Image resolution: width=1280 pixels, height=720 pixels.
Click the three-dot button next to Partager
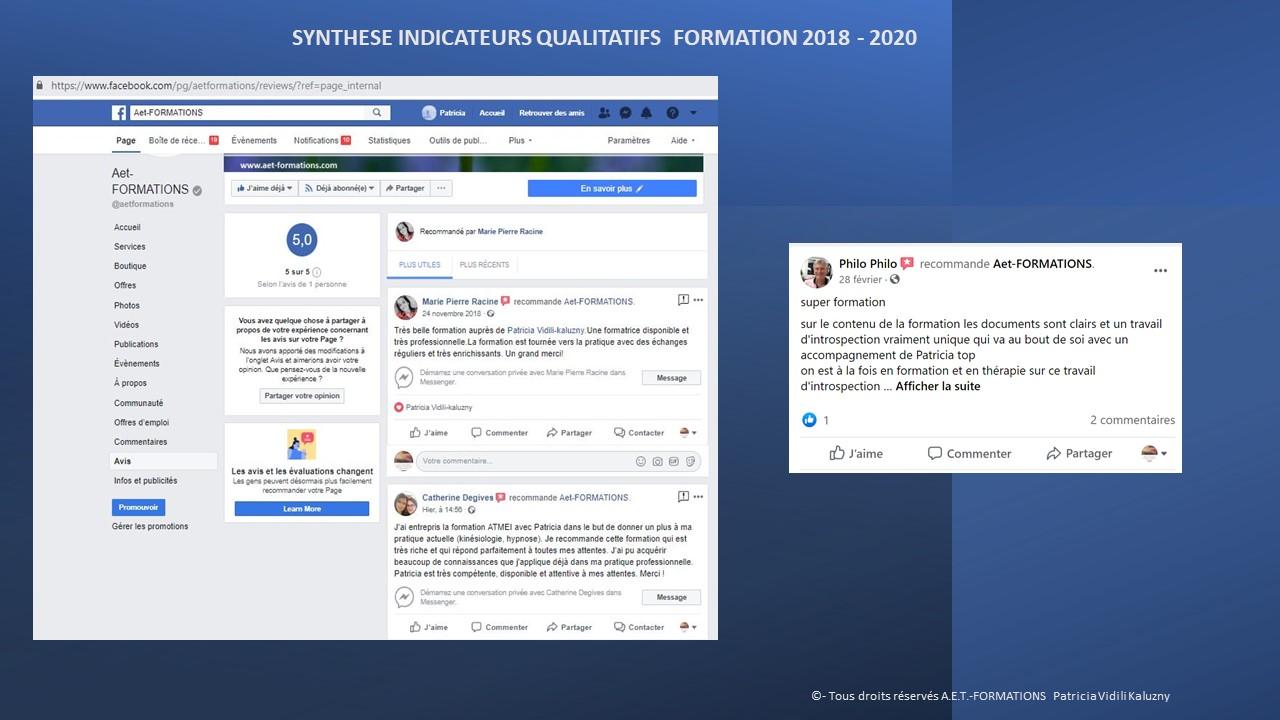pyautogui.click(x=442, y=188)
